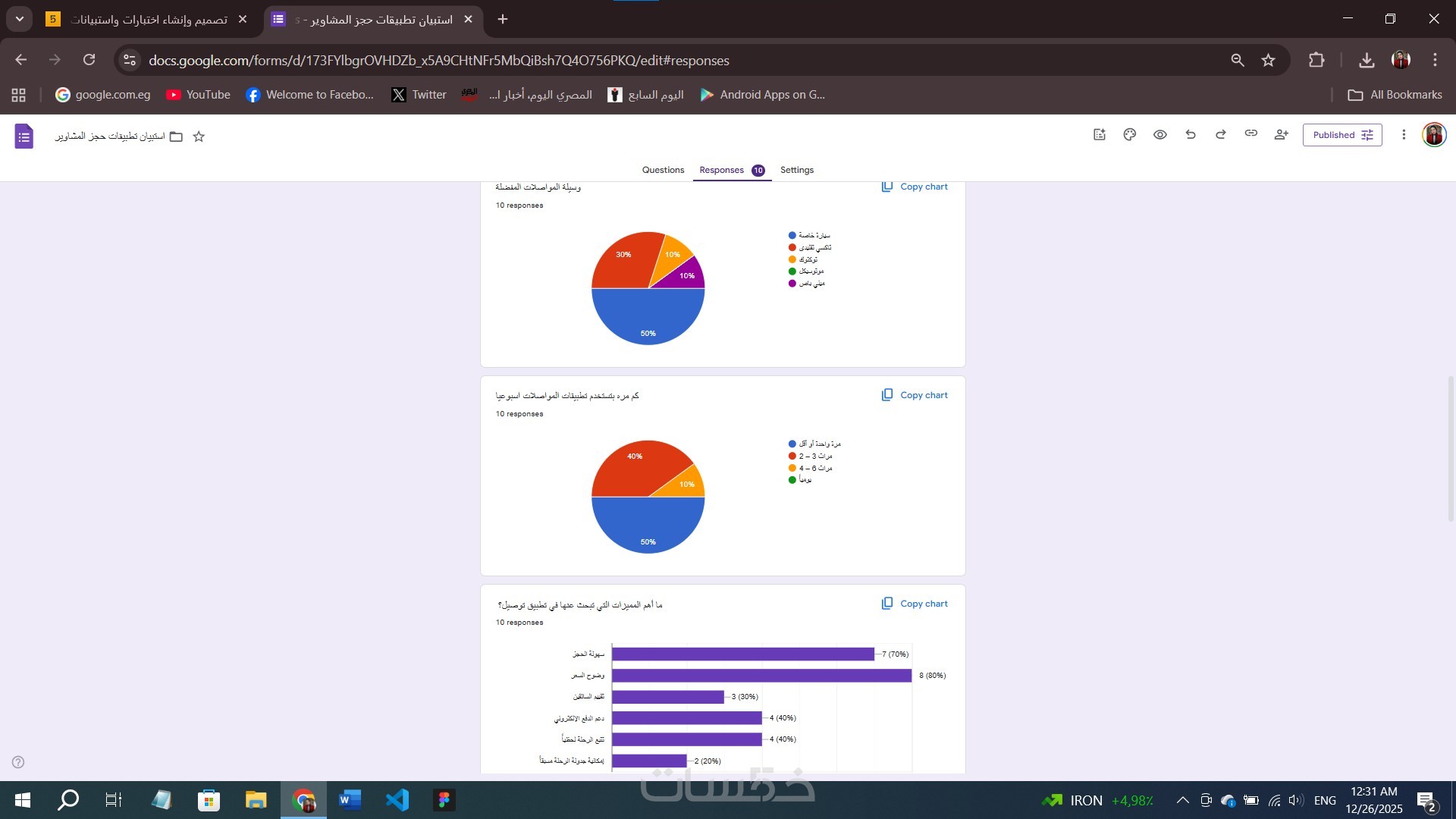Image resolution: width=1456 pixels, height=819 pixels.
Task: Copy responder link with link icon
Action: (1251, 133)
